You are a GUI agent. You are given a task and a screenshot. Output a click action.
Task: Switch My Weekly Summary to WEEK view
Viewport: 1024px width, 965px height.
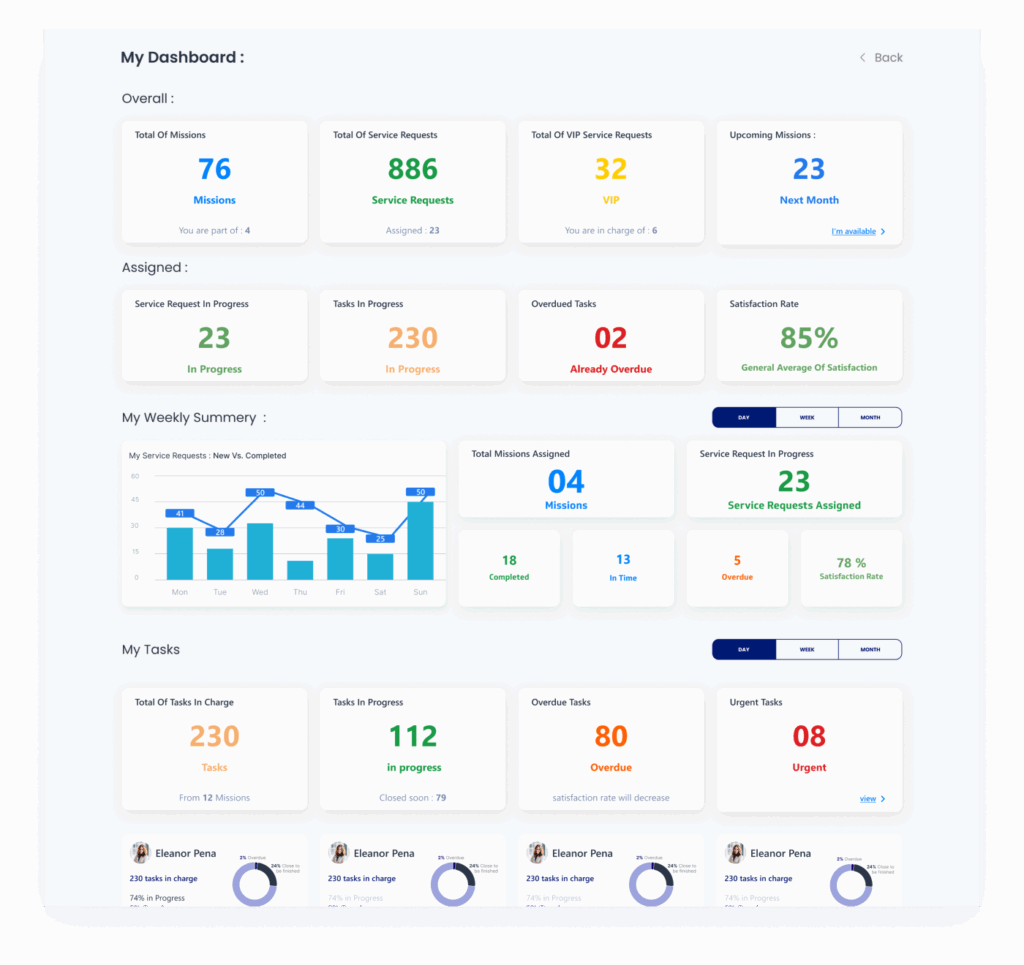(807, 417)
